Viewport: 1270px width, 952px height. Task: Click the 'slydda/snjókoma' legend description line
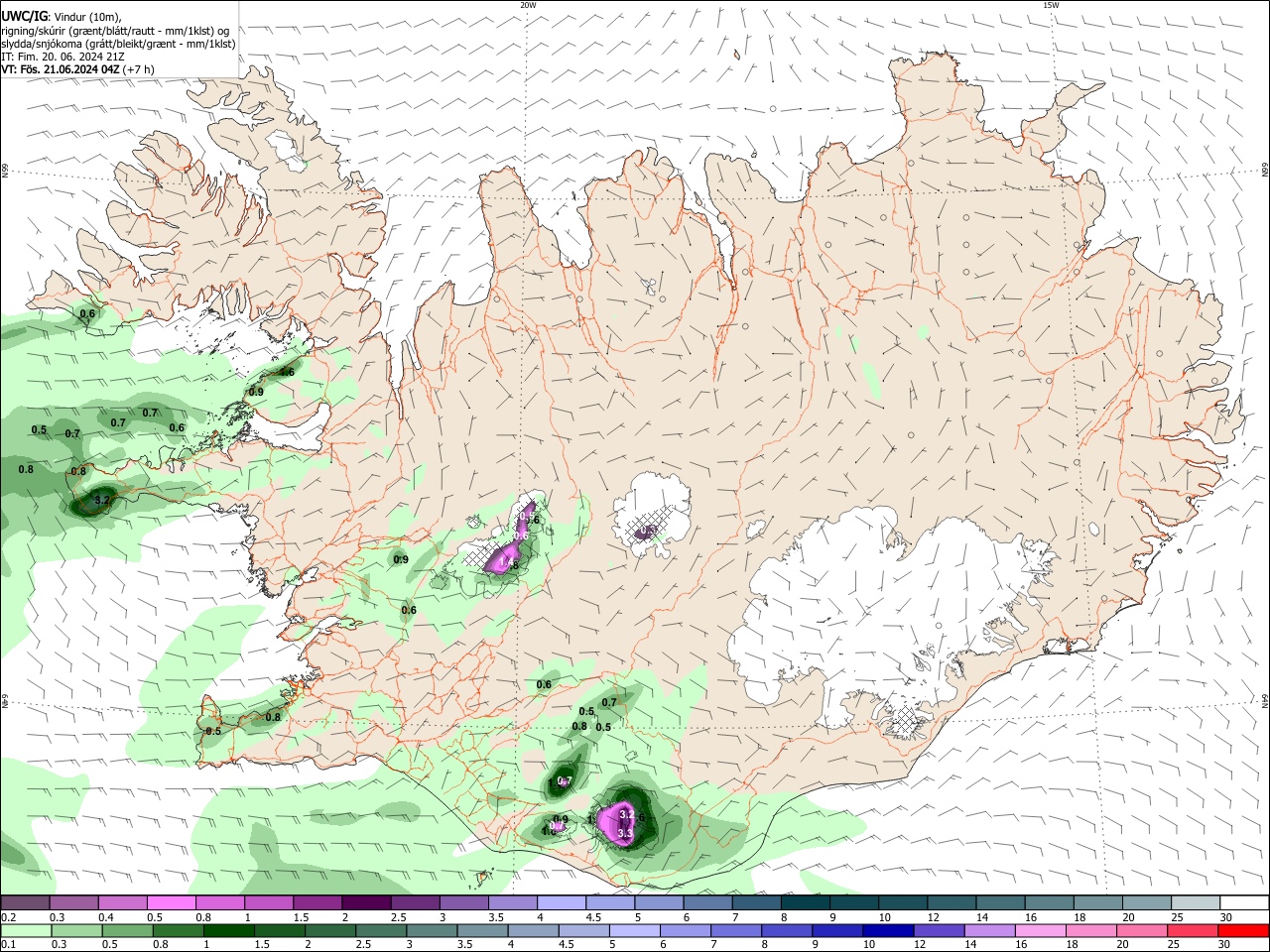tap(118, 44)
